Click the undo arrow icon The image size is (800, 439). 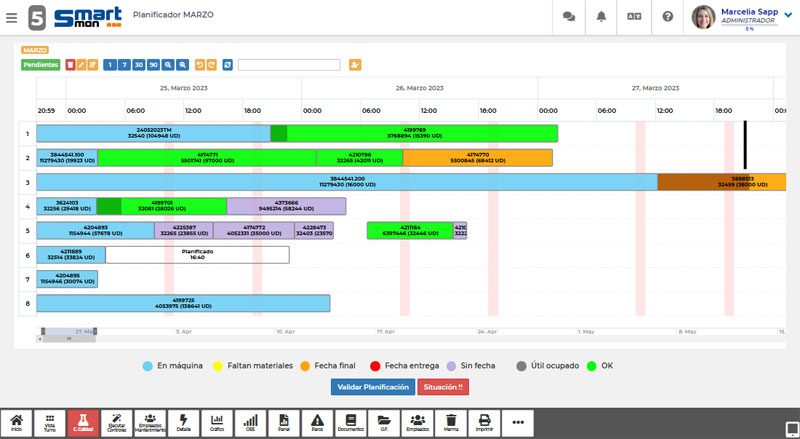click(x=198, y=65)
